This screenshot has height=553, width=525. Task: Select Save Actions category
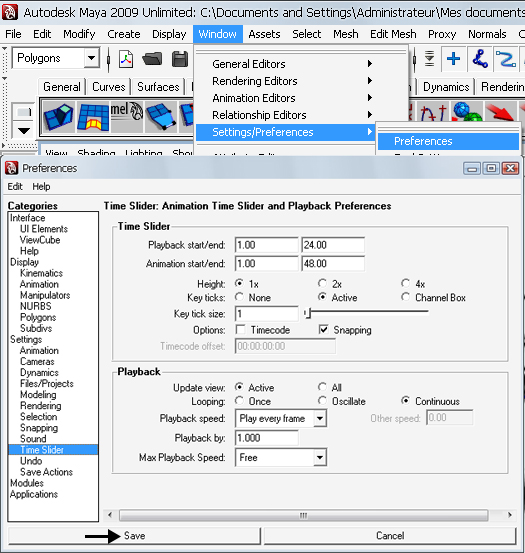pos(46,472)
